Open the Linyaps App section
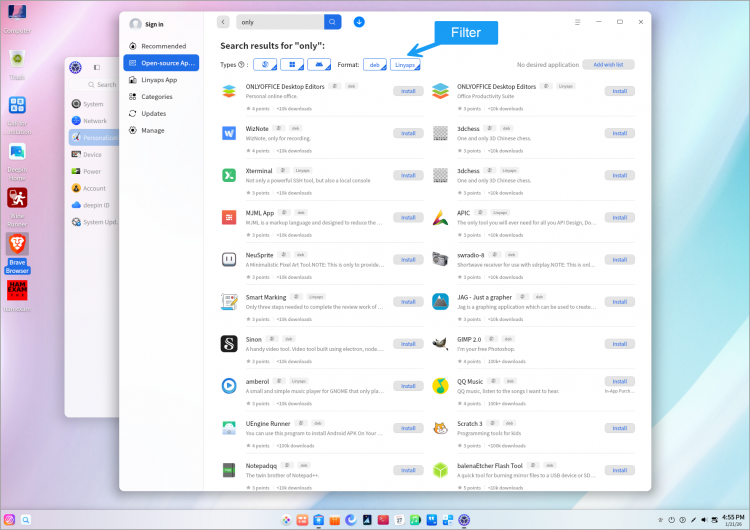750x530 pixels. [x=161, y=80]
